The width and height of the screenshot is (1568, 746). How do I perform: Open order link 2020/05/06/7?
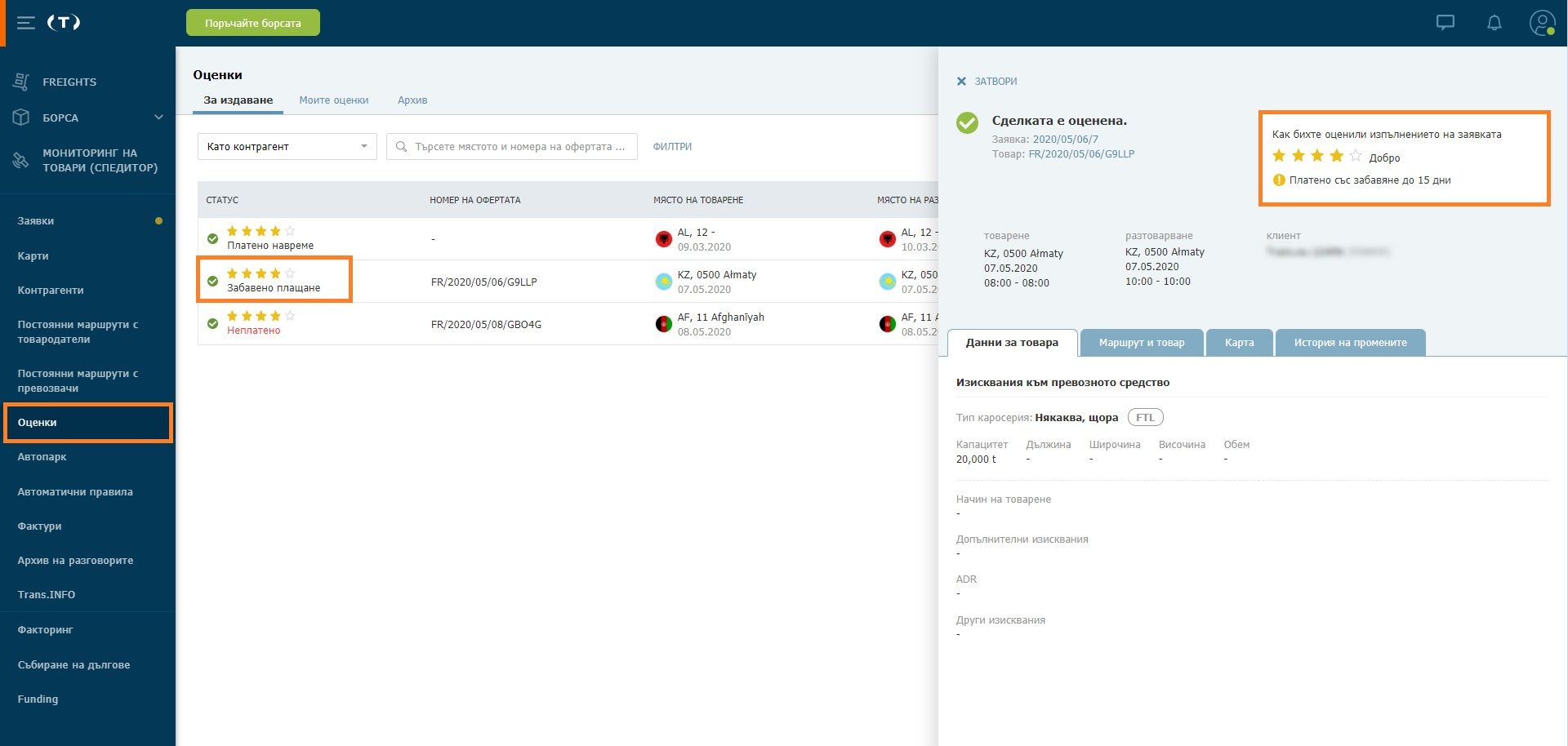1066,140
